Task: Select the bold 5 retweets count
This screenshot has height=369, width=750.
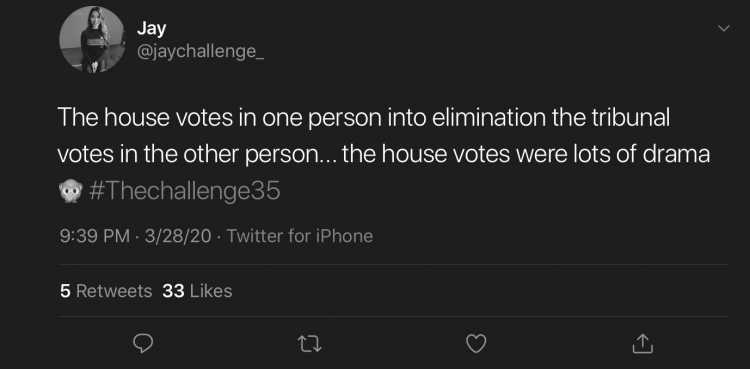Action: coord(65,291)
